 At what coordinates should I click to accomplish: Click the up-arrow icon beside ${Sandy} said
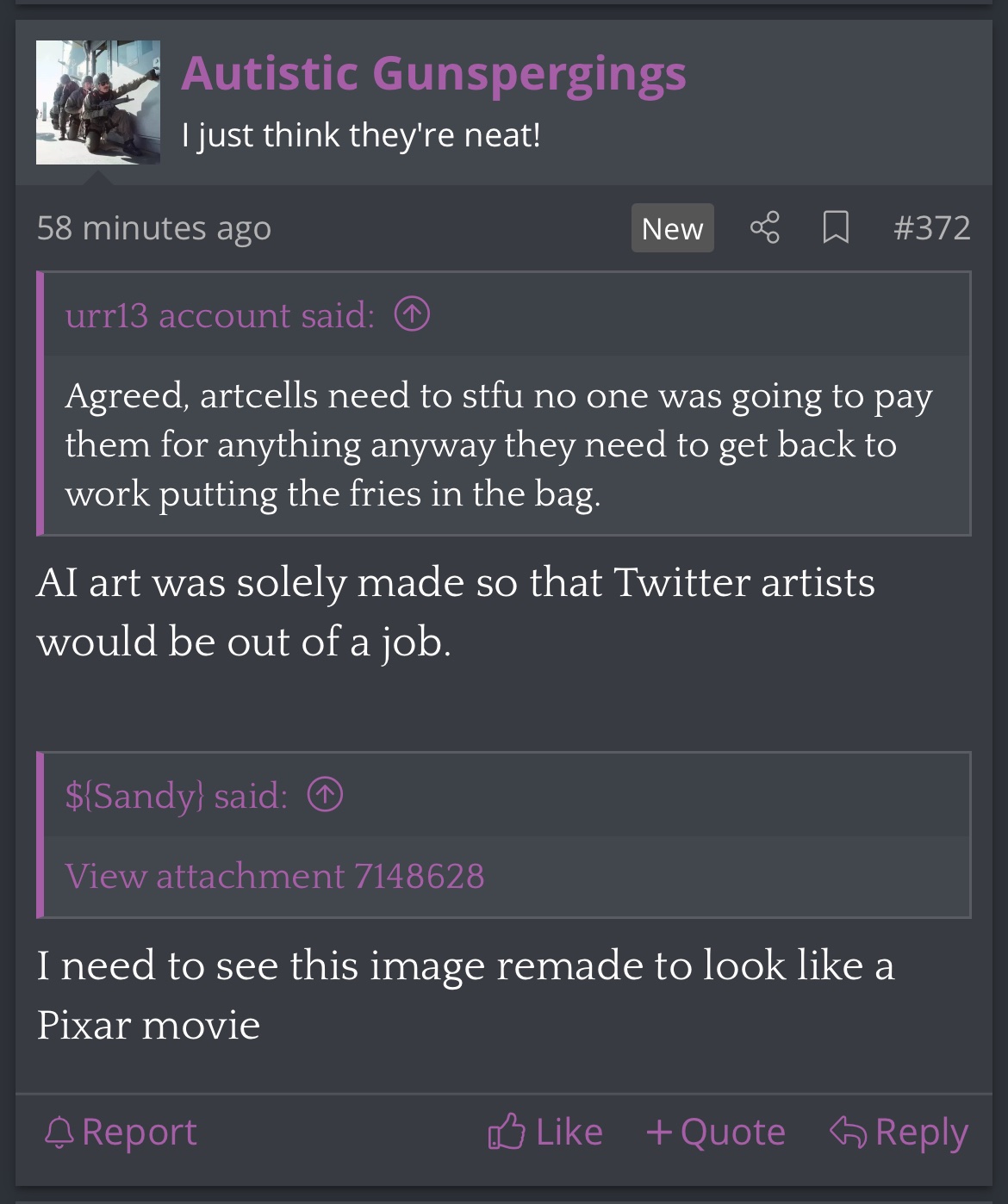point(325,795)
